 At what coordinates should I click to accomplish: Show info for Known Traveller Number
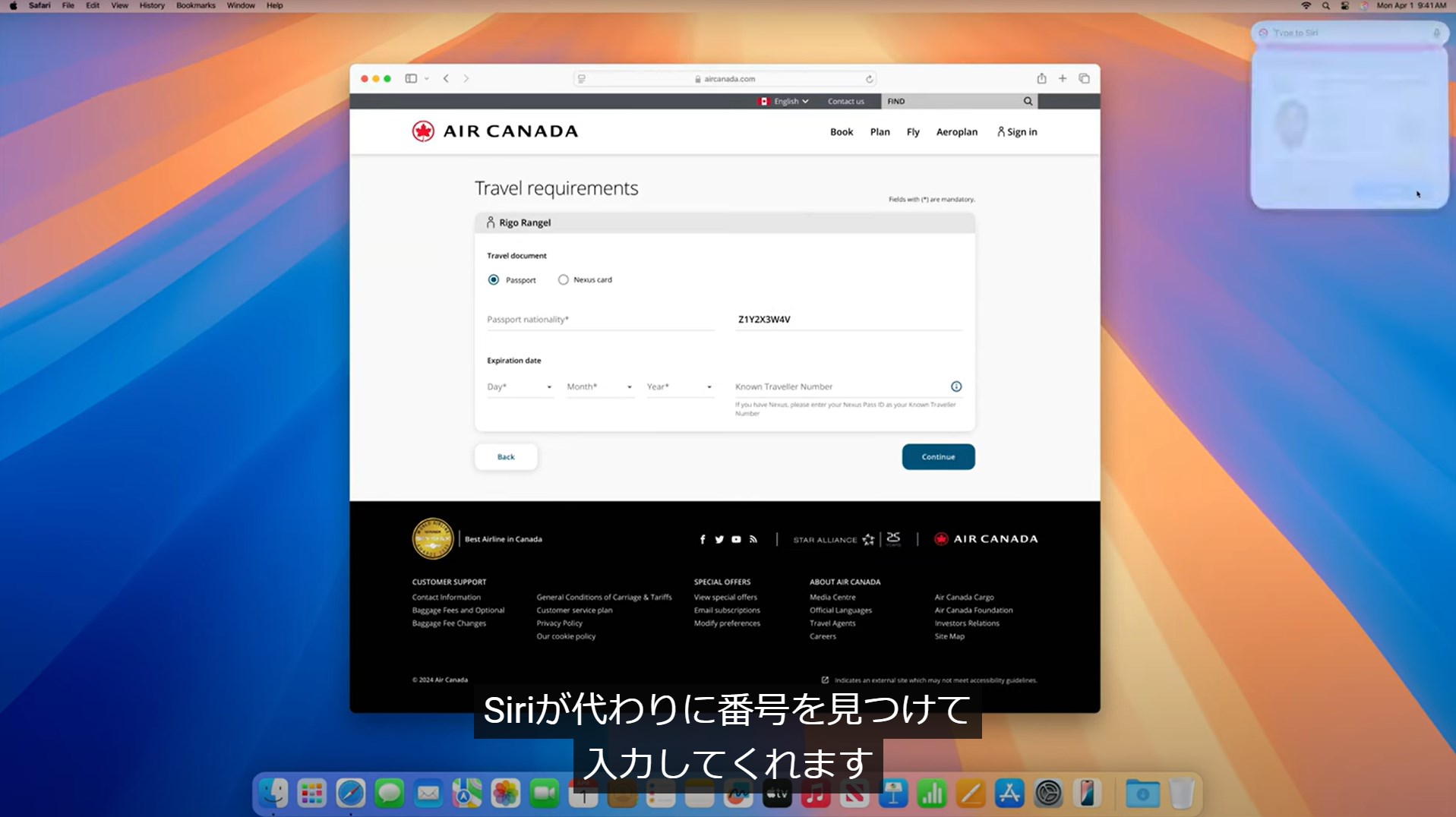[956, 386]
